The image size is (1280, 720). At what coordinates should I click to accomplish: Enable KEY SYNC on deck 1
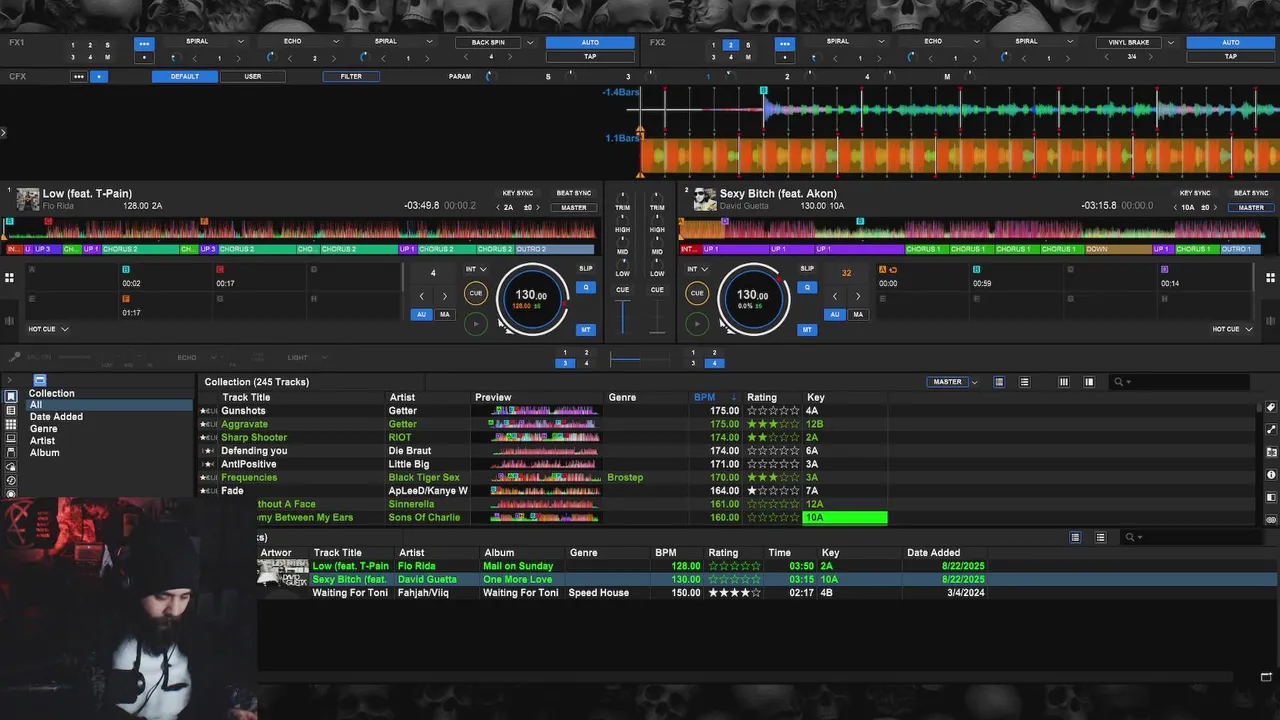tap(518, 193)
